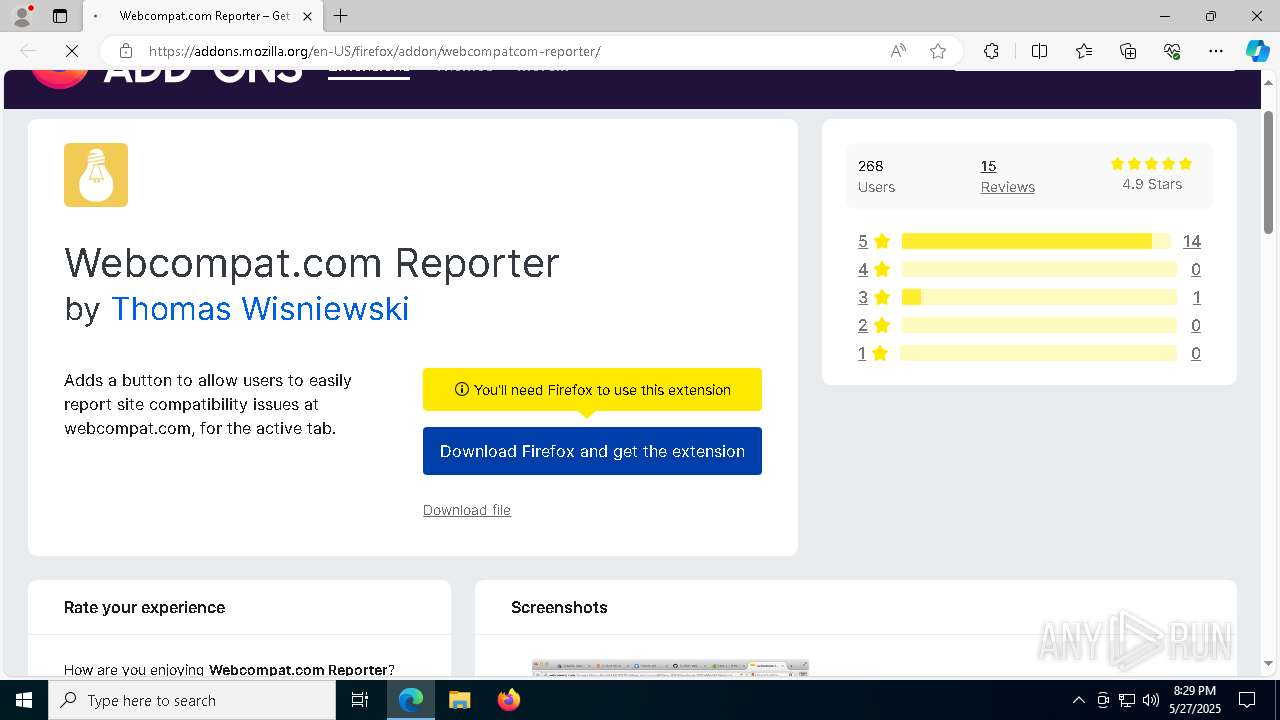Toggle split screen view
The image size is (1280, 720).
(1039, 51)
